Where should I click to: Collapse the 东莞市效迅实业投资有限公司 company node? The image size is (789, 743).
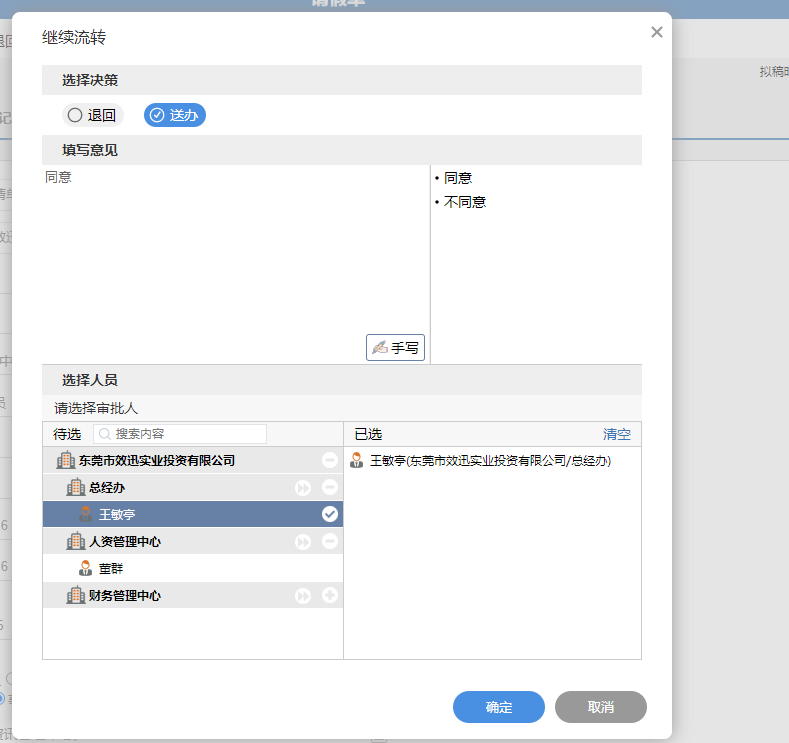click(330, 460)
